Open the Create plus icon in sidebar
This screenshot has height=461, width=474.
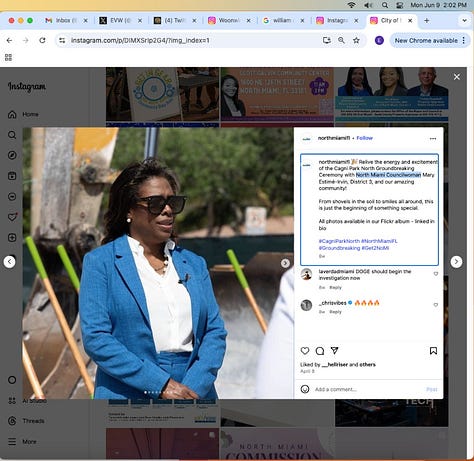(x=12, y=238)
